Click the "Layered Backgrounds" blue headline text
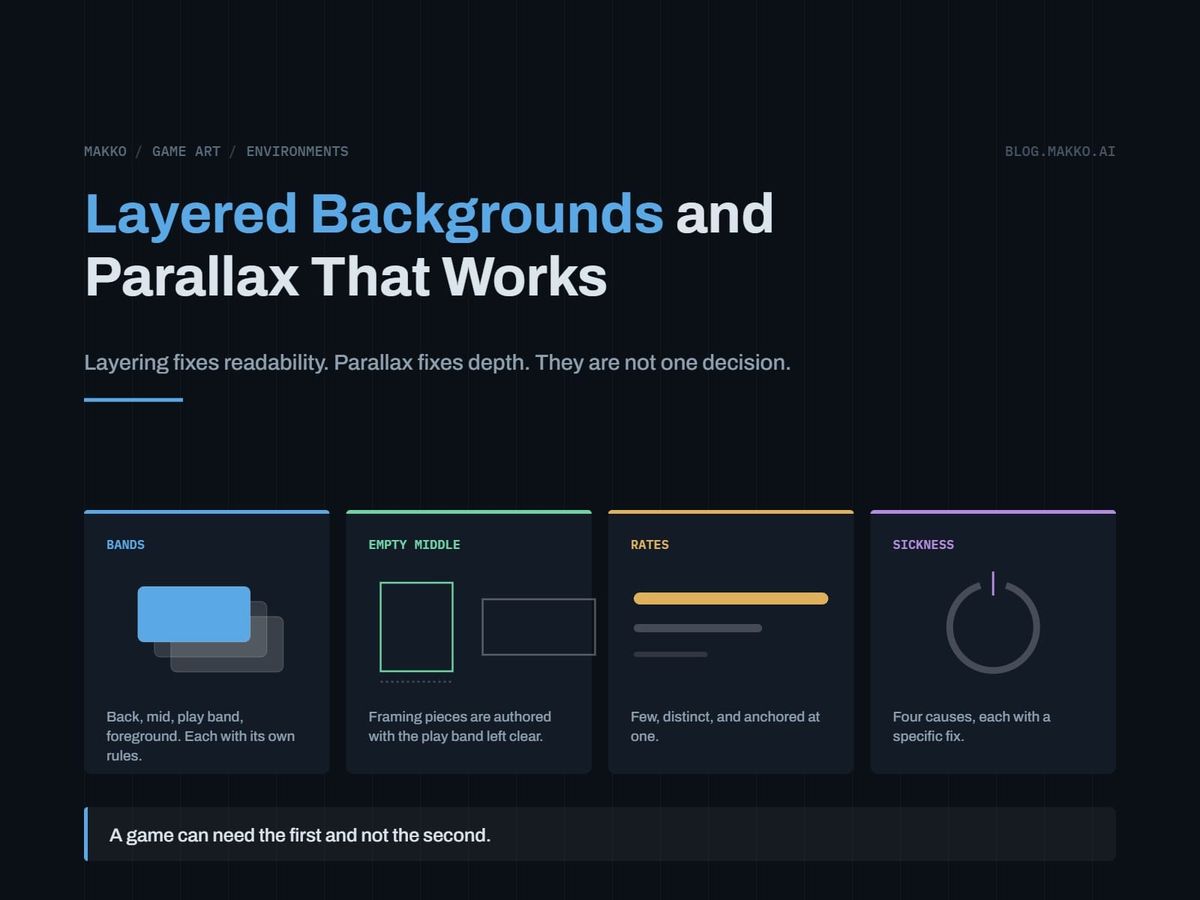The height and width of the screenshot is (900, 1200). pos(374,214)
